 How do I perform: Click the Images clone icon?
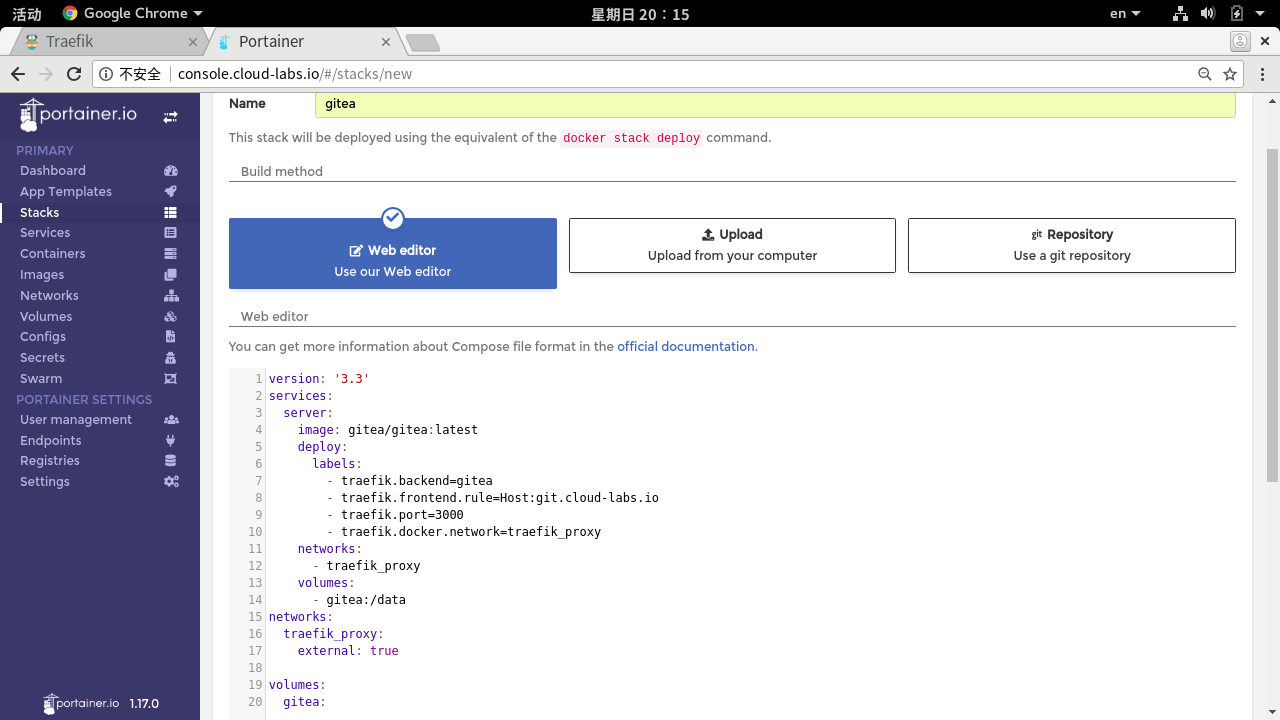[171, 275]
